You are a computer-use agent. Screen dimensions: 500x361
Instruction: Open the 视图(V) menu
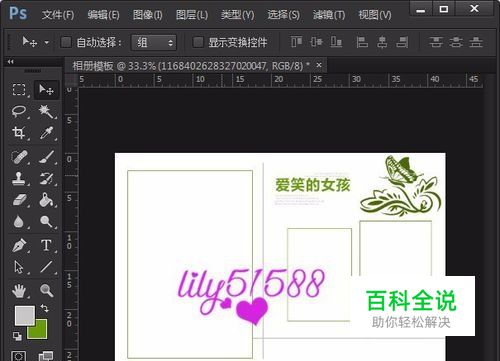pyautogui.click(x=375, y=15)
